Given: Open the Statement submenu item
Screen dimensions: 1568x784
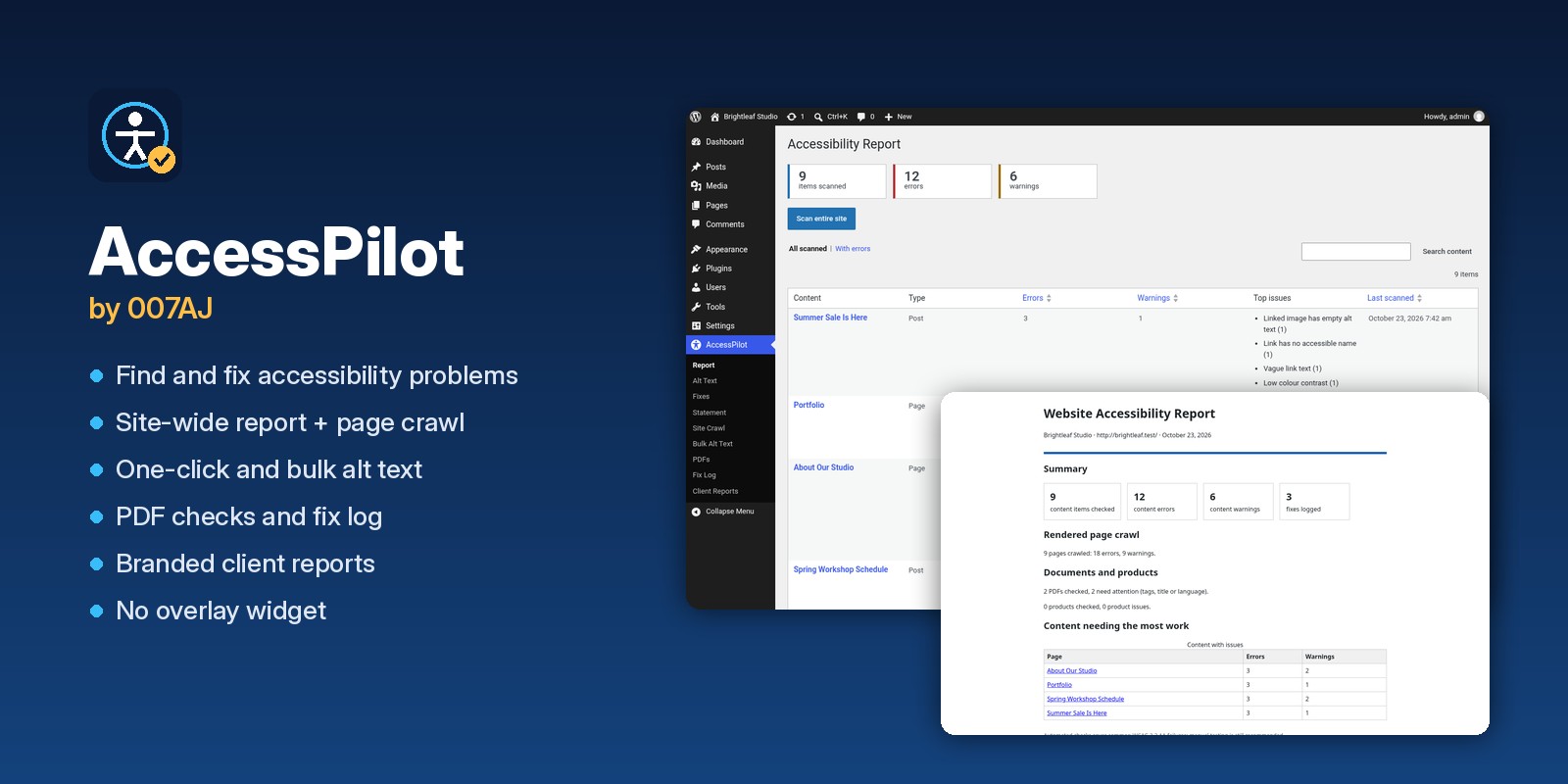Looking at the screenshot, I should click(710, 413).
